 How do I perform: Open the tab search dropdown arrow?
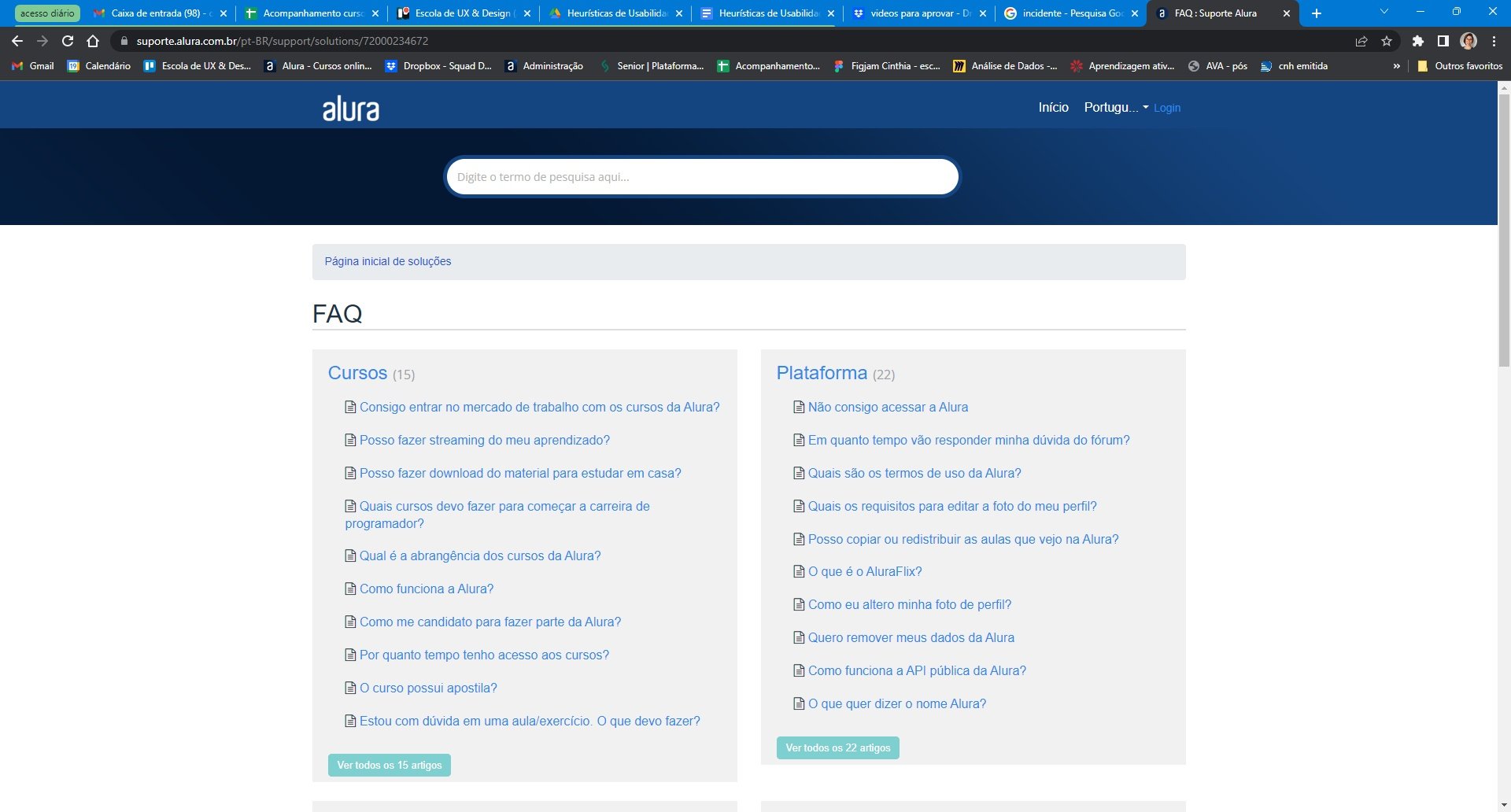point(1384,12)
